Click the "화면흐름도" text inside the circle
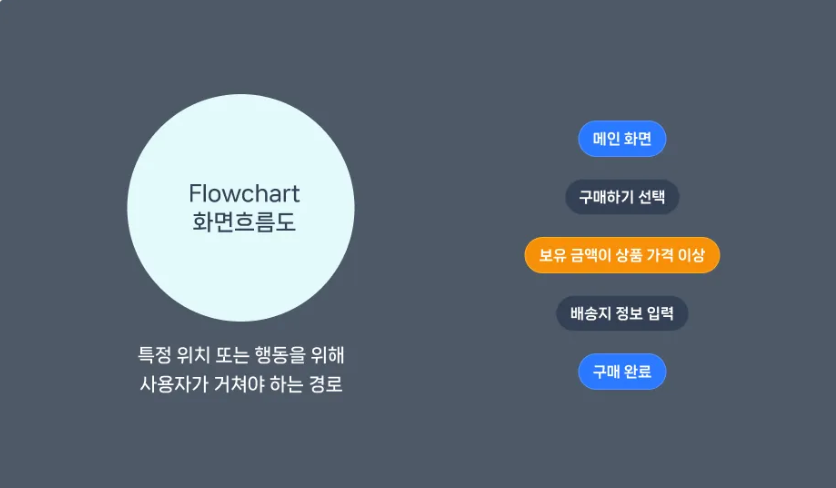Viewport: 836px width, 488px height. (244, 222)
